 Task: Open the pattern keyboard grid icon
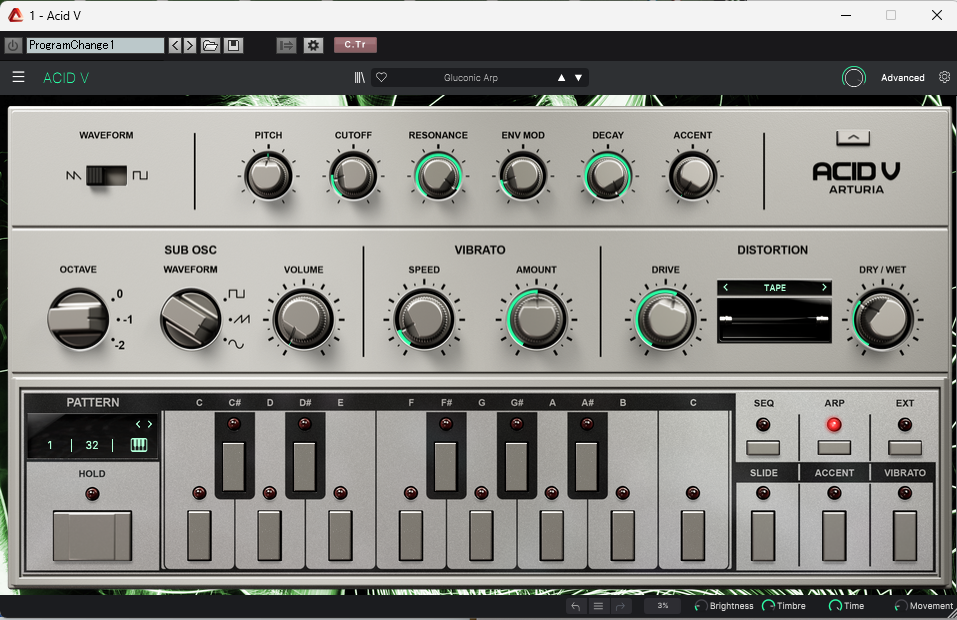click(x=139, y=445)
